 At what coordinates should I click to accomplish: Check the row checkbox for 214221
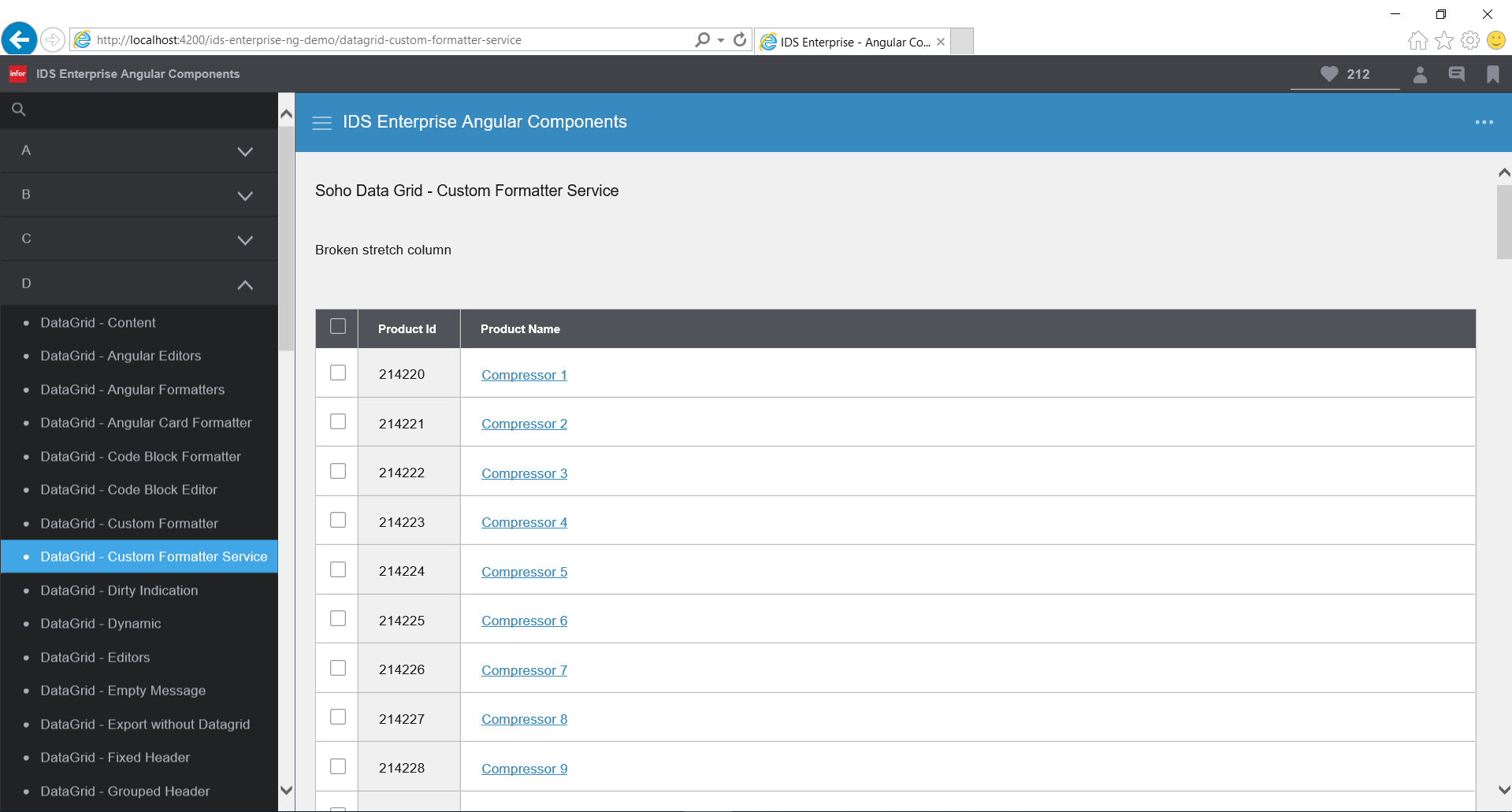(338, 421)
